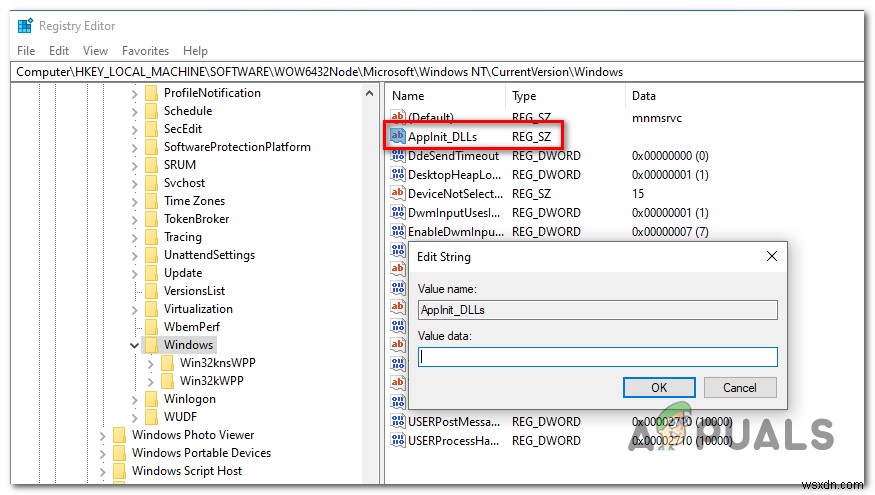
Task: Click the AppInit_DLLs string value icon
Action: [397, 136]
